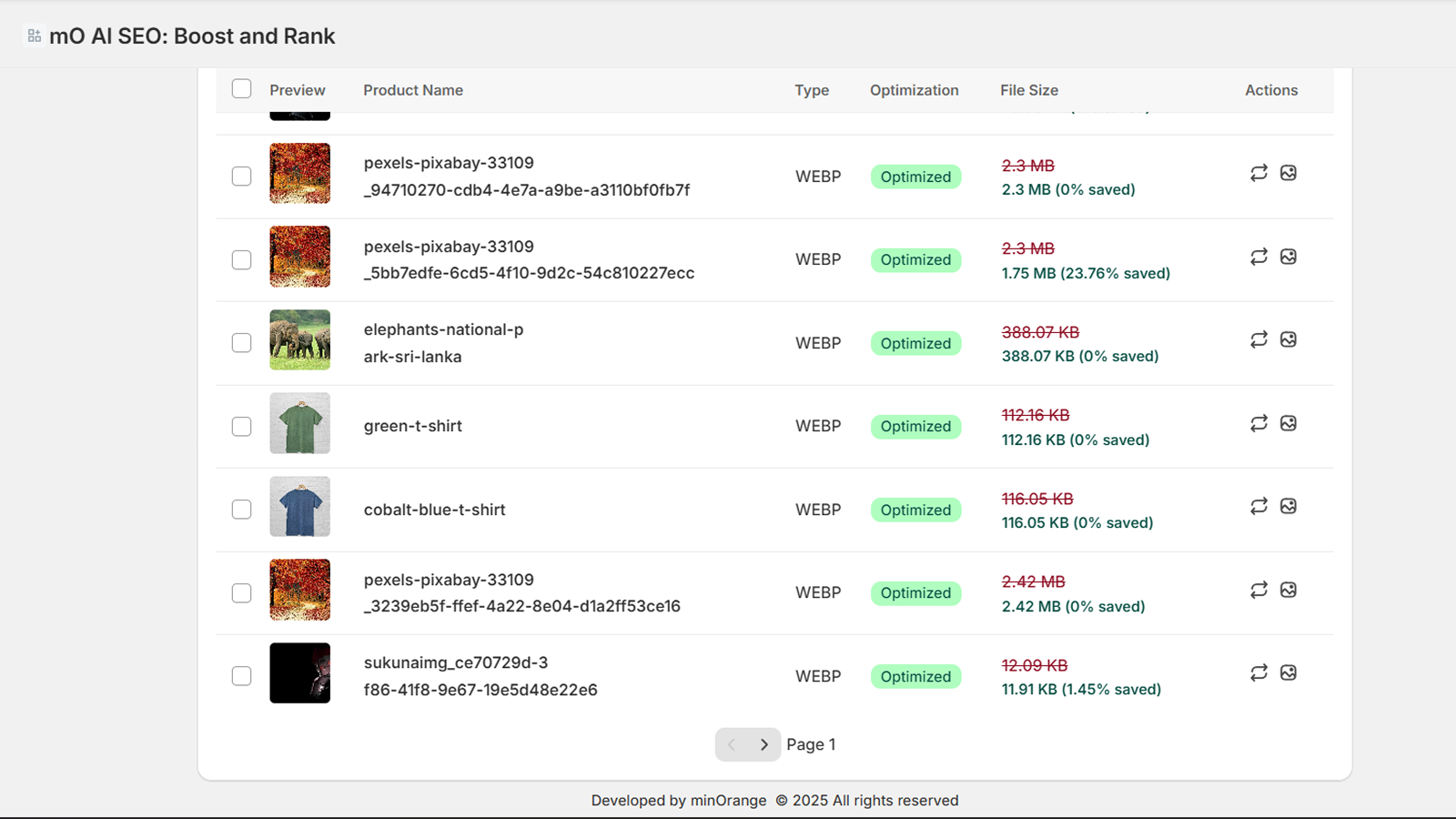Click the re-optimize arrows for pexels-pixabay-33109_94710270
This screenshot has height=819, width=1456.
pyautogui.click(x=1259, y=173)
